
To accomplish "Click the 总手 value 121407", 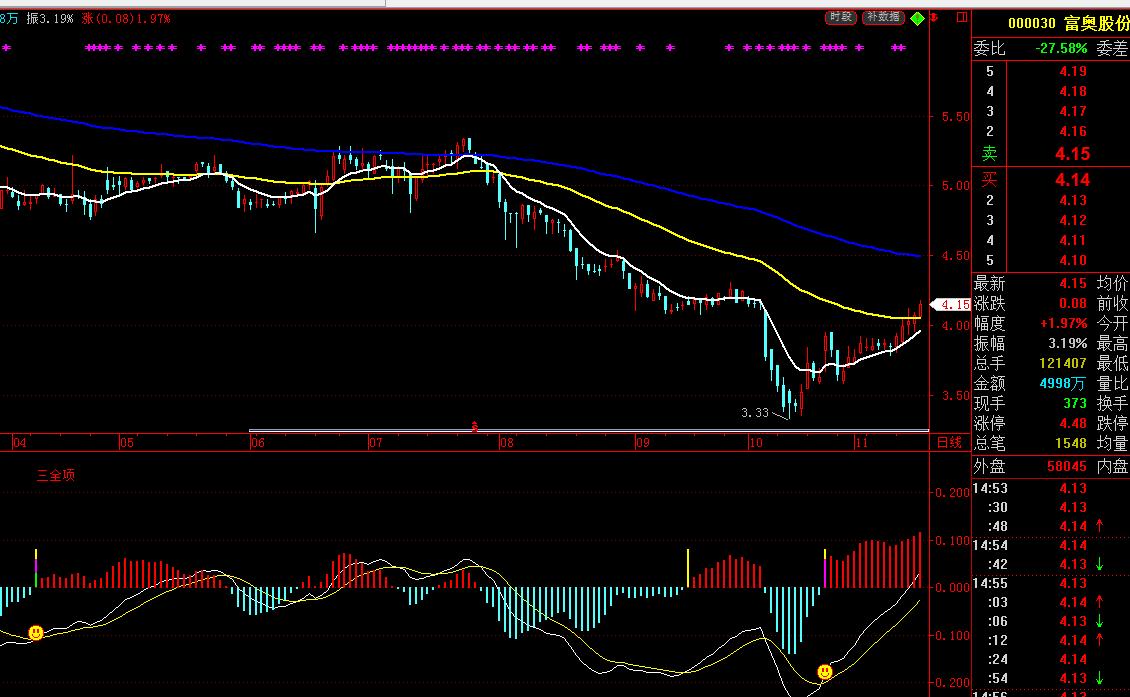I will click(x=1063, y=363).
